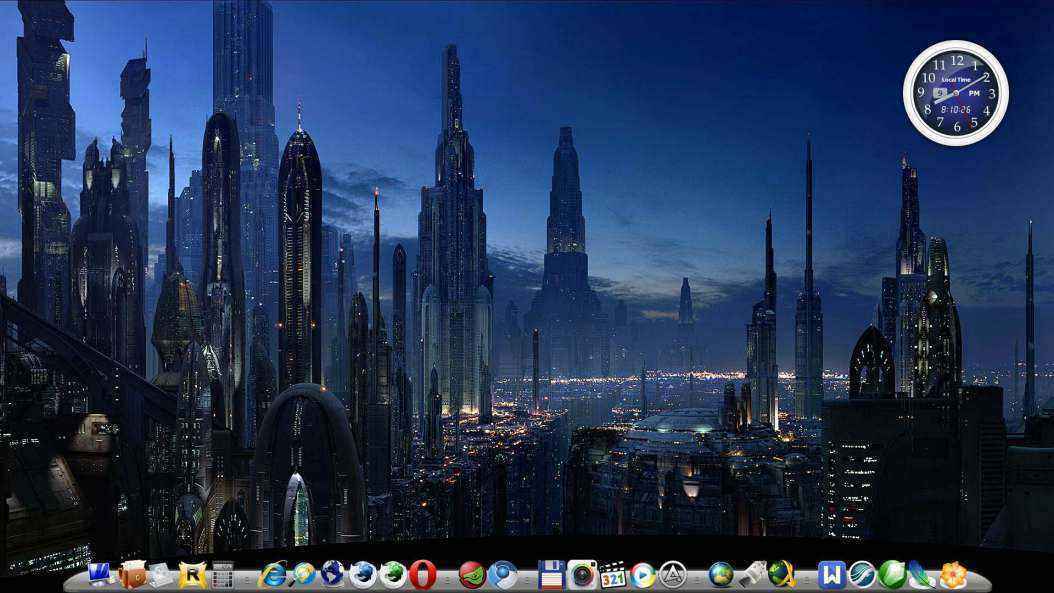Launch the colorful play-button media player icon
This screenshot has height=593, width=1054.
coord(643,575)
